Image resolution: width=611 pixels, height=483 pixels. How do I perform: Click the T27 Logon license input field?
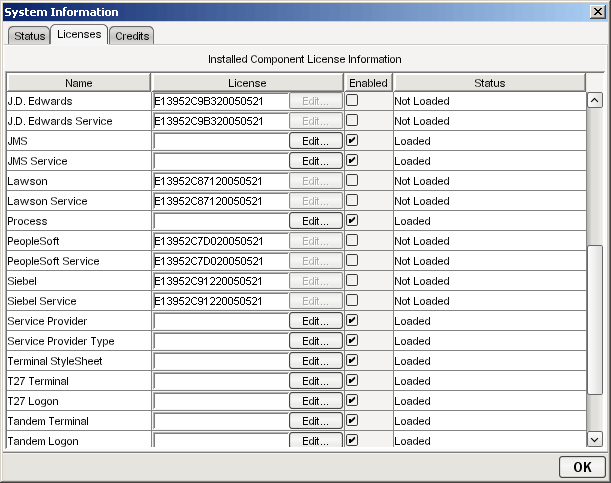(221, 401)
